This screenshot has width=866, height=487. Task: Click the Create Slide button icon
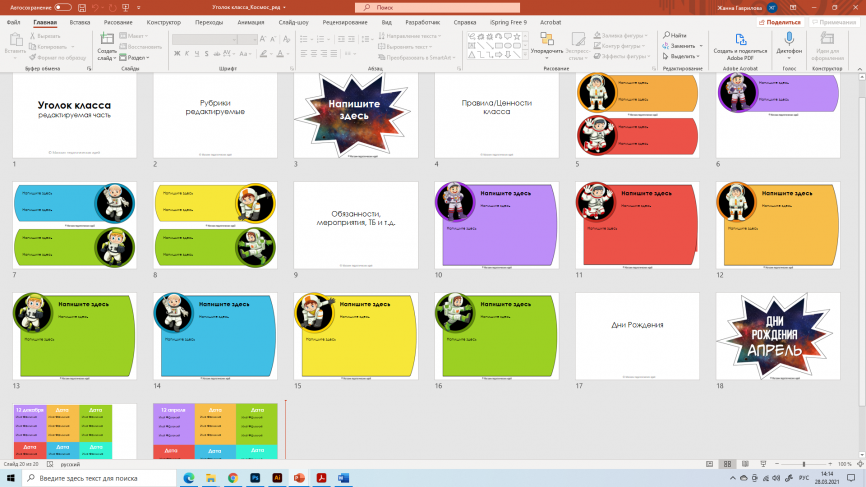coord(107,40)
